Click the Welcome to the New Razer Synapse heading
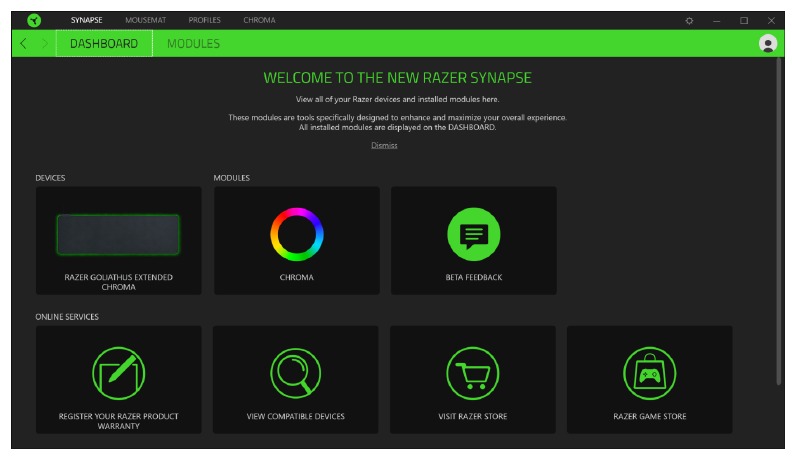Viewport: 792px width, 464px height. (x=398, y=78)
